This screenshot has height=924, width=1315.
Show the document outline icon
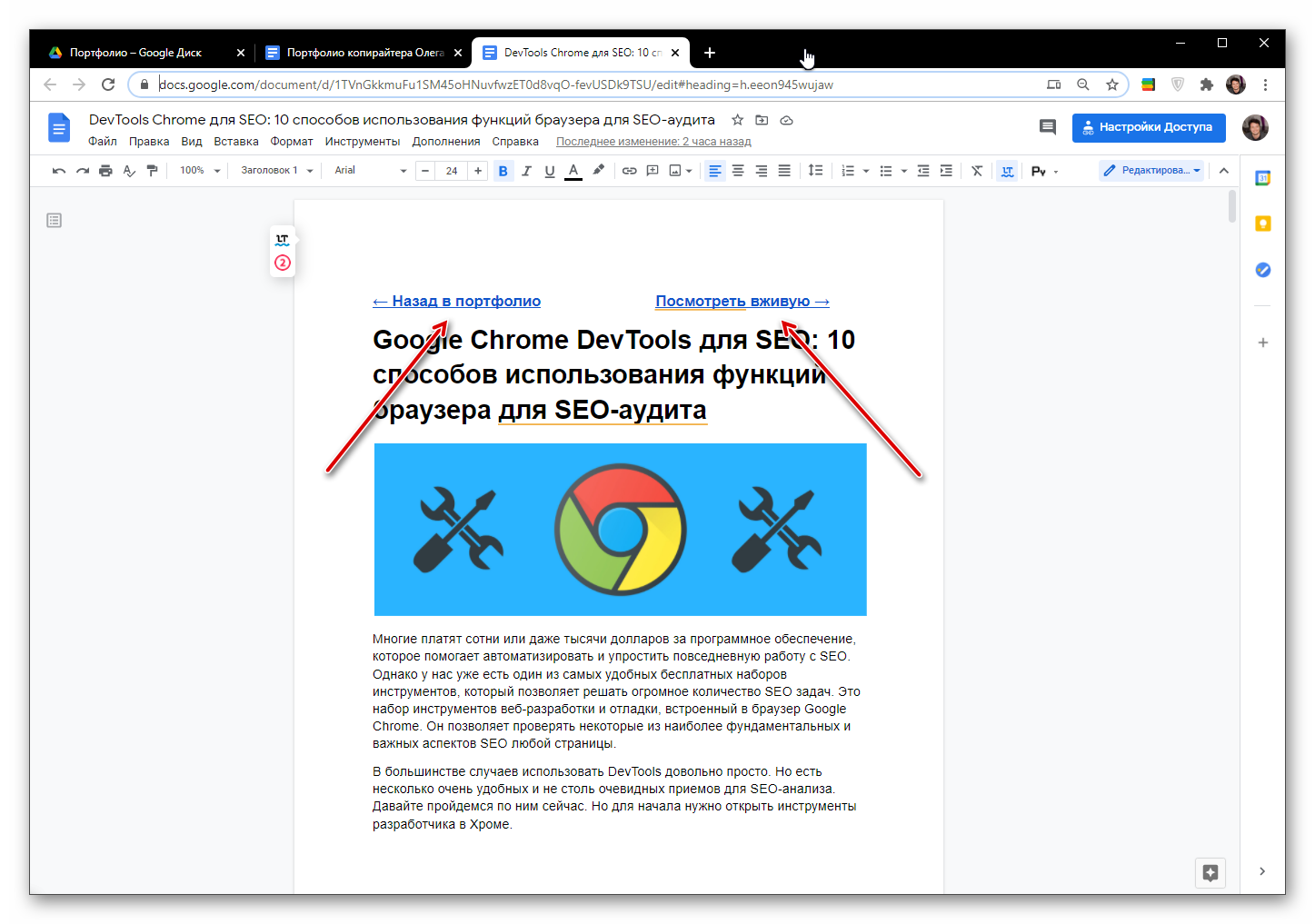pos(55,221)
